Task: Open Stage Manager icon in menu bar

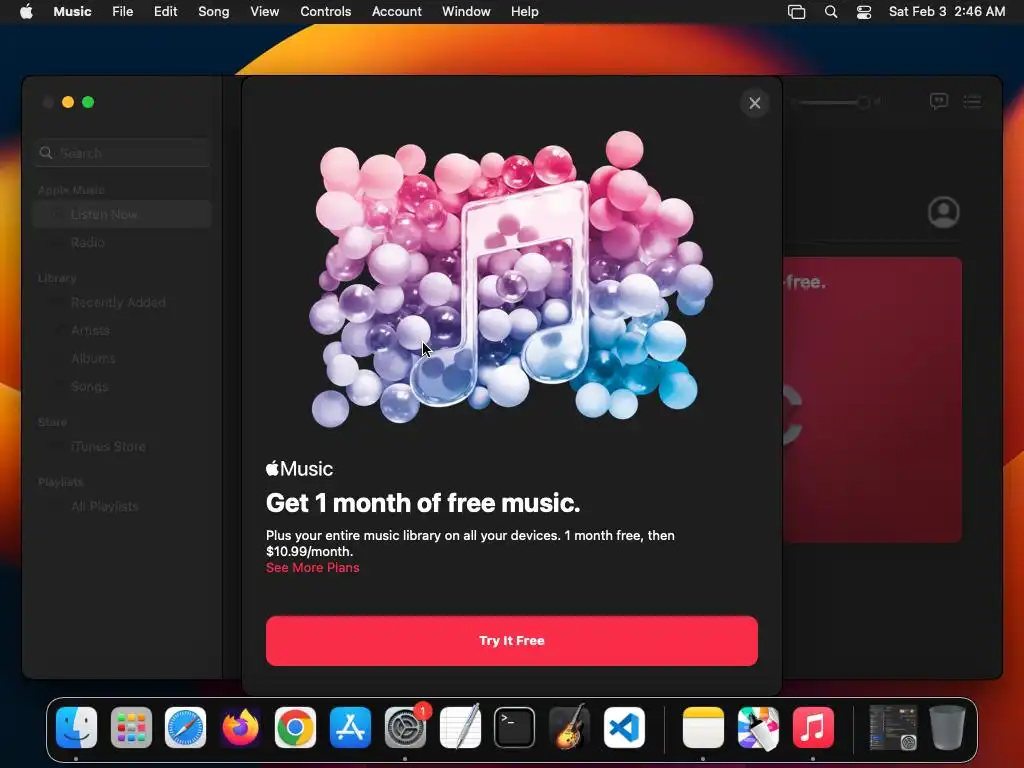Action: click(796, 12)
